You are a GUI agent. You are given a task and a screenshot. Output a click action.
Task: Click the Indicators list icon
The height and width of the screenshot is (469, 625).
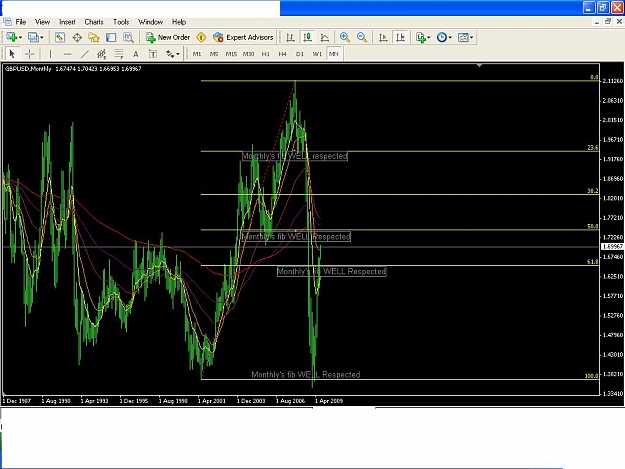pyautogui.click(x=421, y=37)
